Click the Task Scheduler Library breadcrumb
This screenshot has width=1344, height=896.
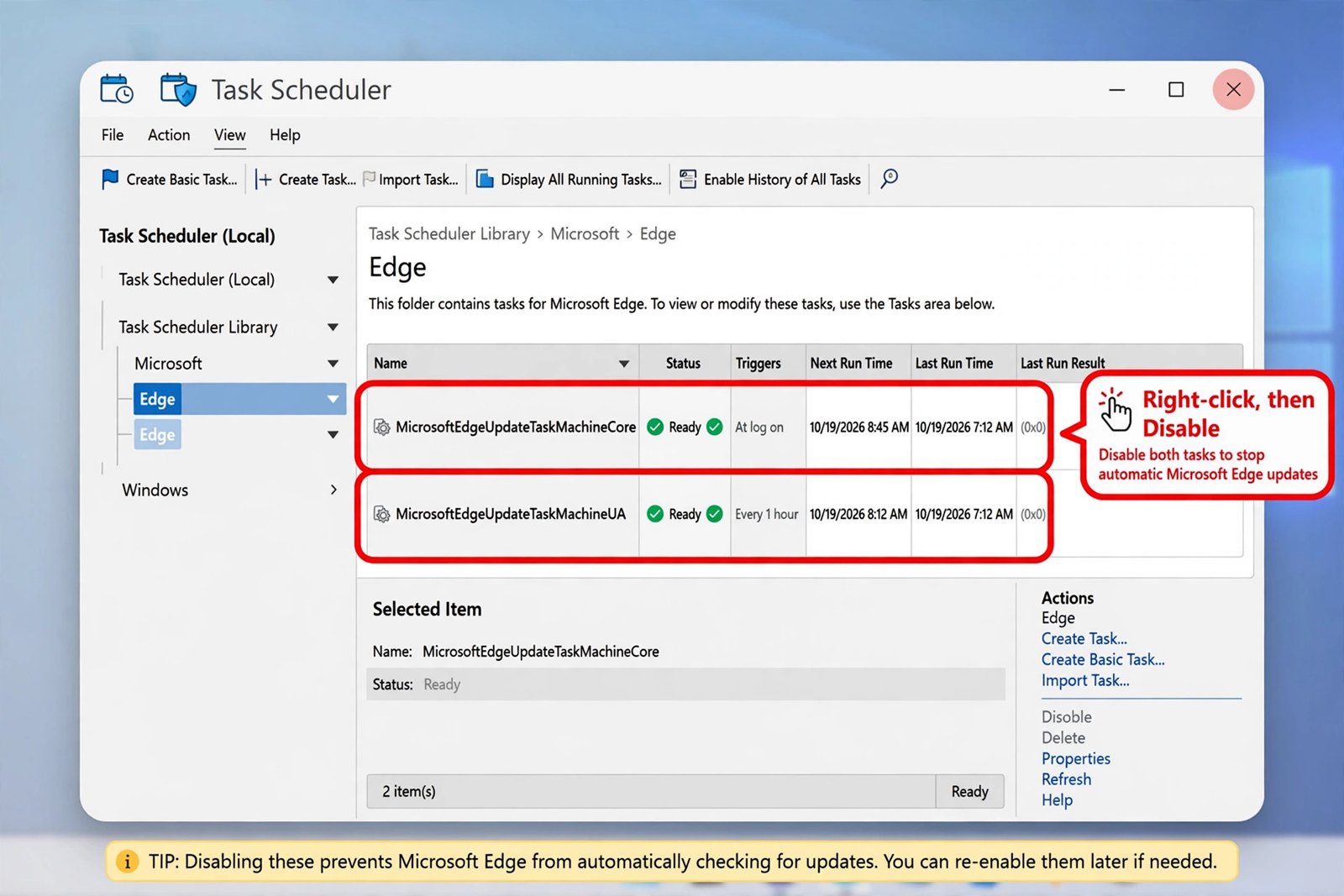coord(449,234)
